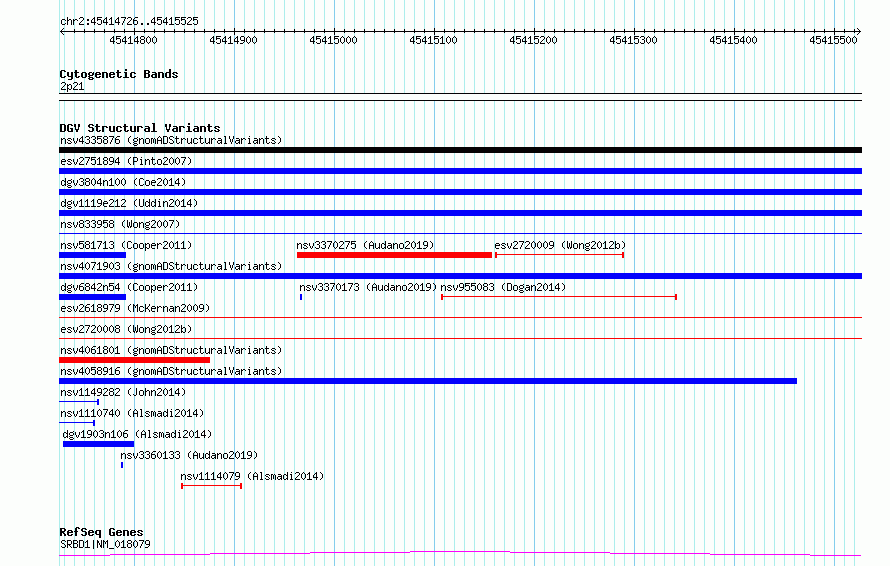
Task: Select the thin blue nsv1149282 line
Action: (79, 402)
